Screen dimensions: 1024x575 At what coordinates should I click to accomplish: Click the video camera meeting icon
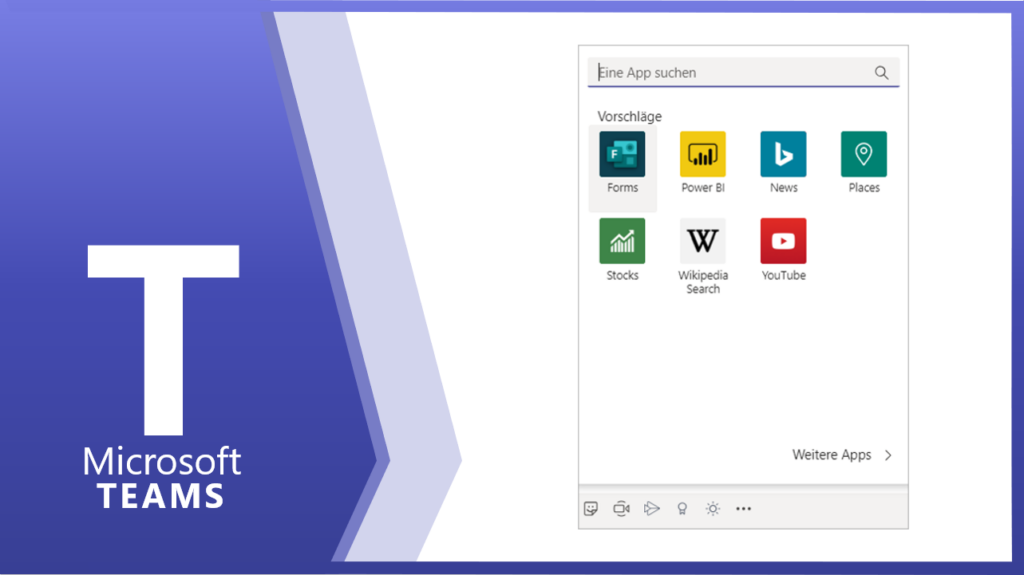coord(621,508)
